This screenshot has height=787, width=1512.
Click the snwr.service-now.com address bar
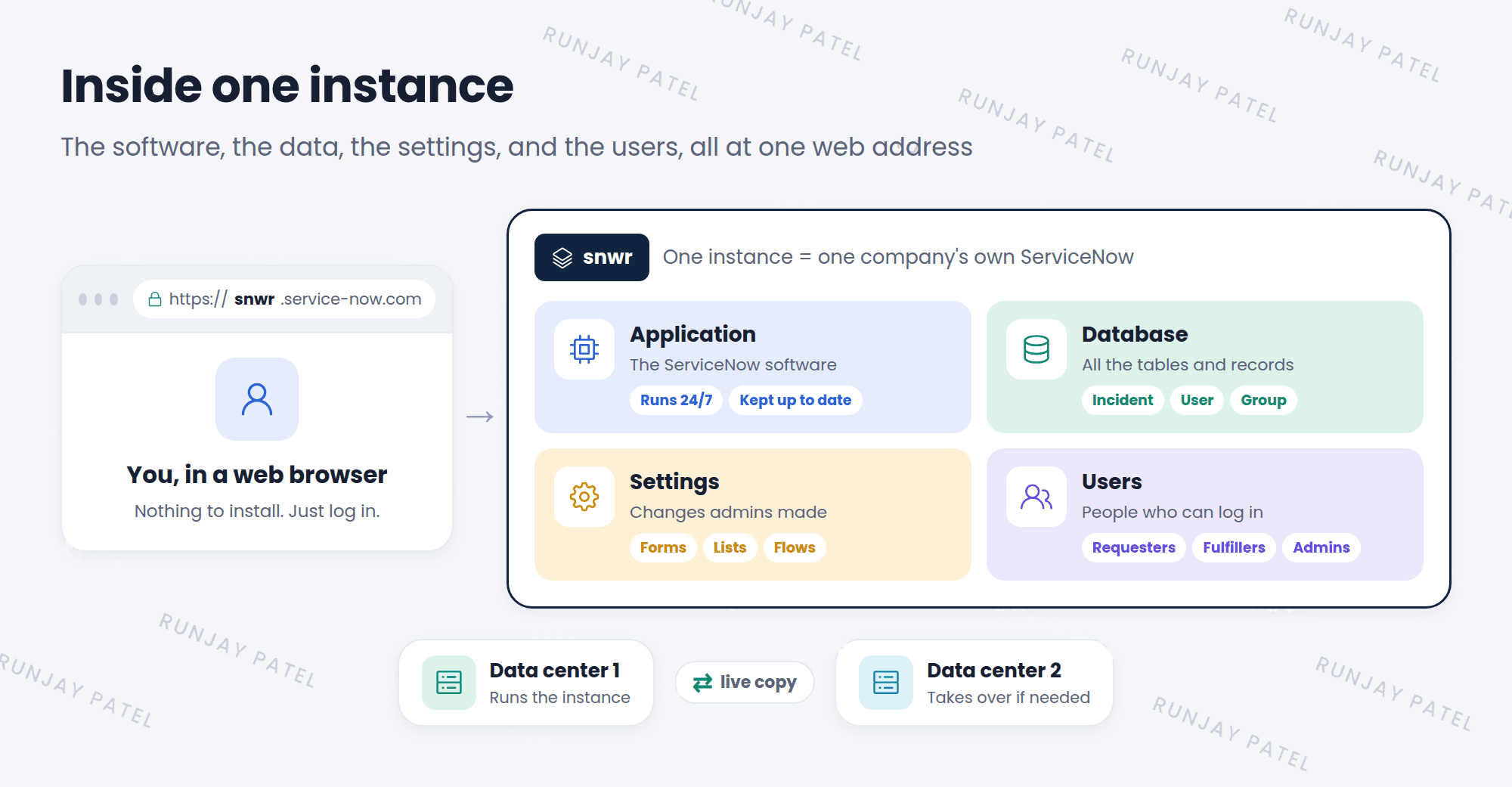coord(284,299)
